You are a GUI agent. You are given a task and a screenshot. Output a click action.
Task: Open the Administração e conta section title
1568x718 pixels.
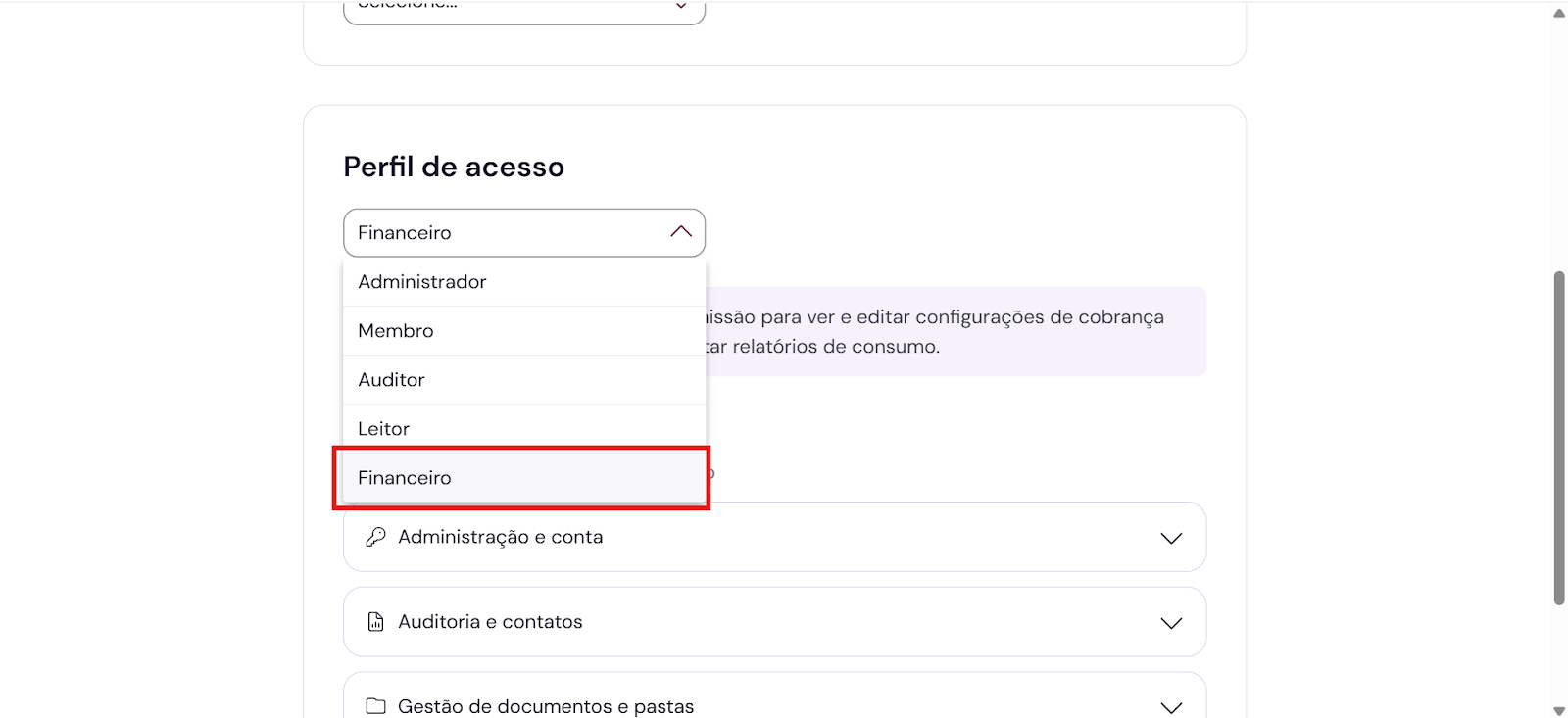(x=501, y=537)
